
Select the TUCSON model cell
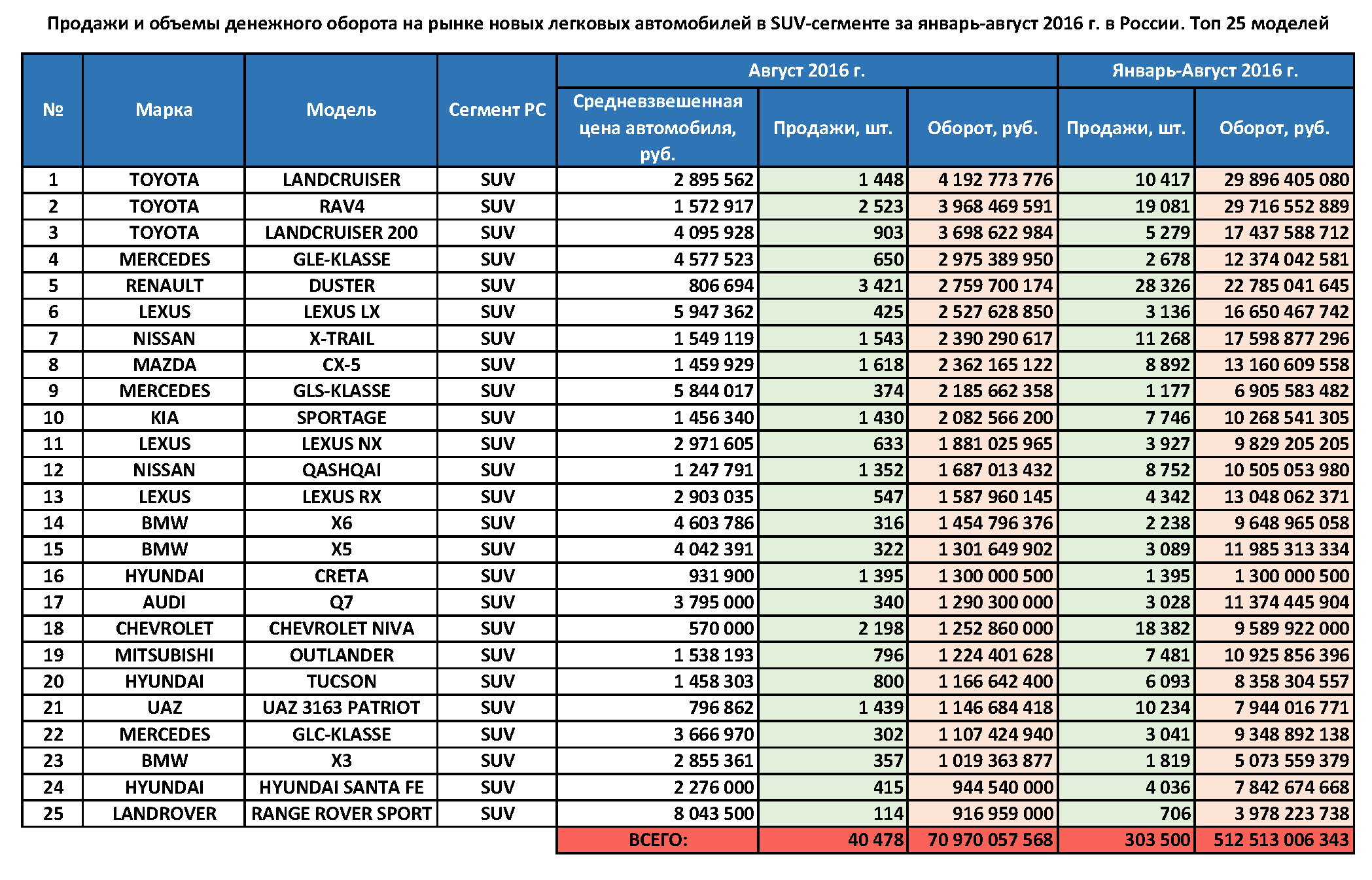[341, 681]
